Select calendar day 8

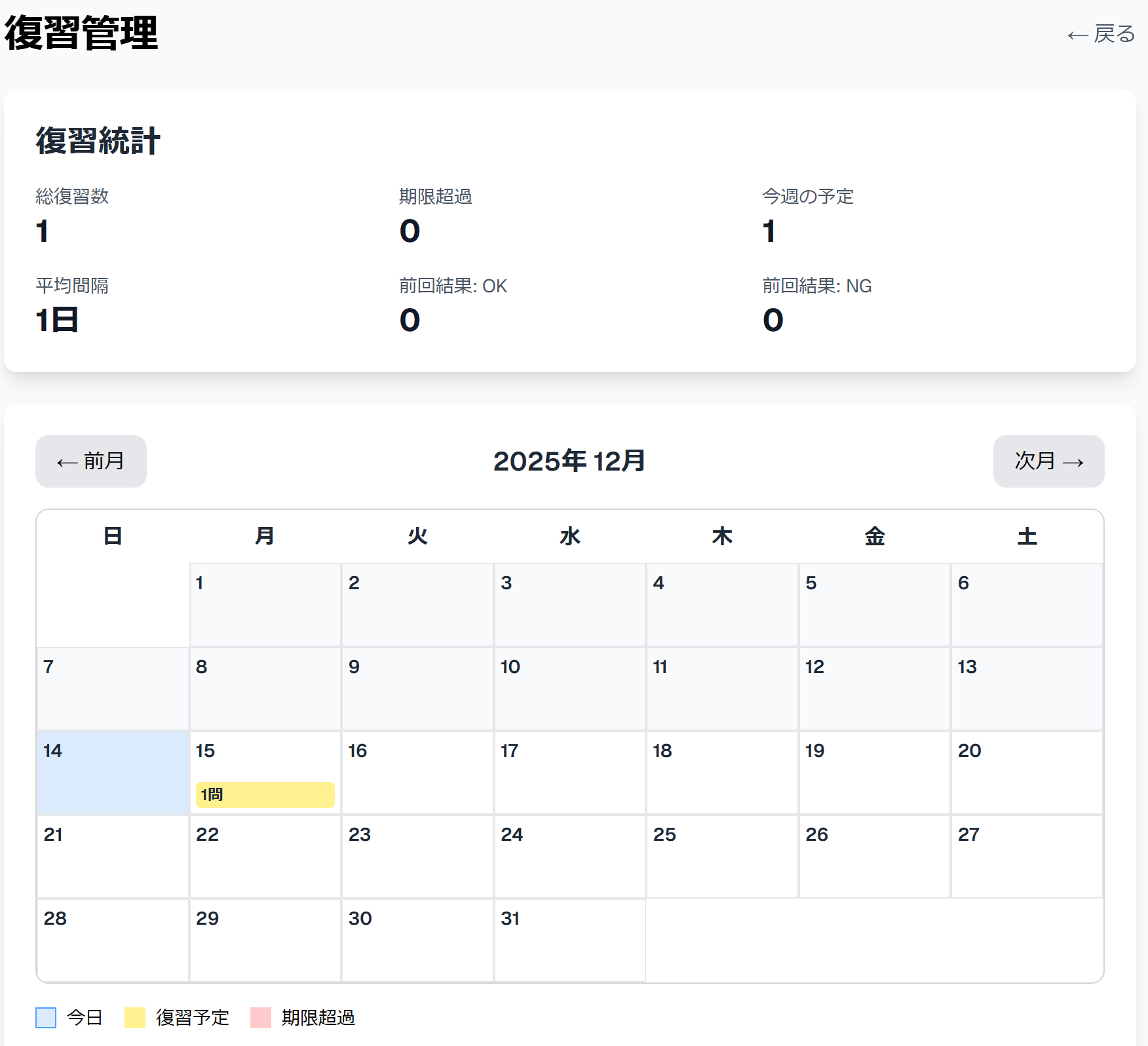[265, 689]
